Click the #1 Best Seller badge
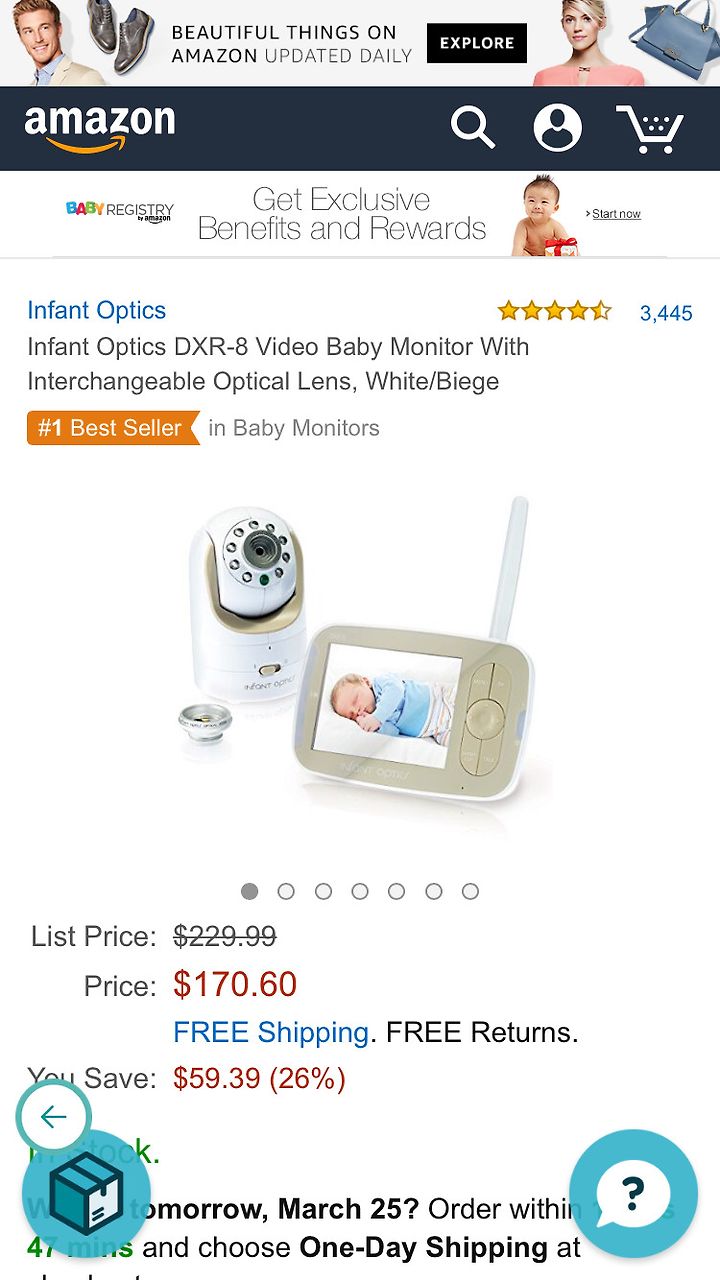This screenshot has height=1280, width=720. click(113, 428)
